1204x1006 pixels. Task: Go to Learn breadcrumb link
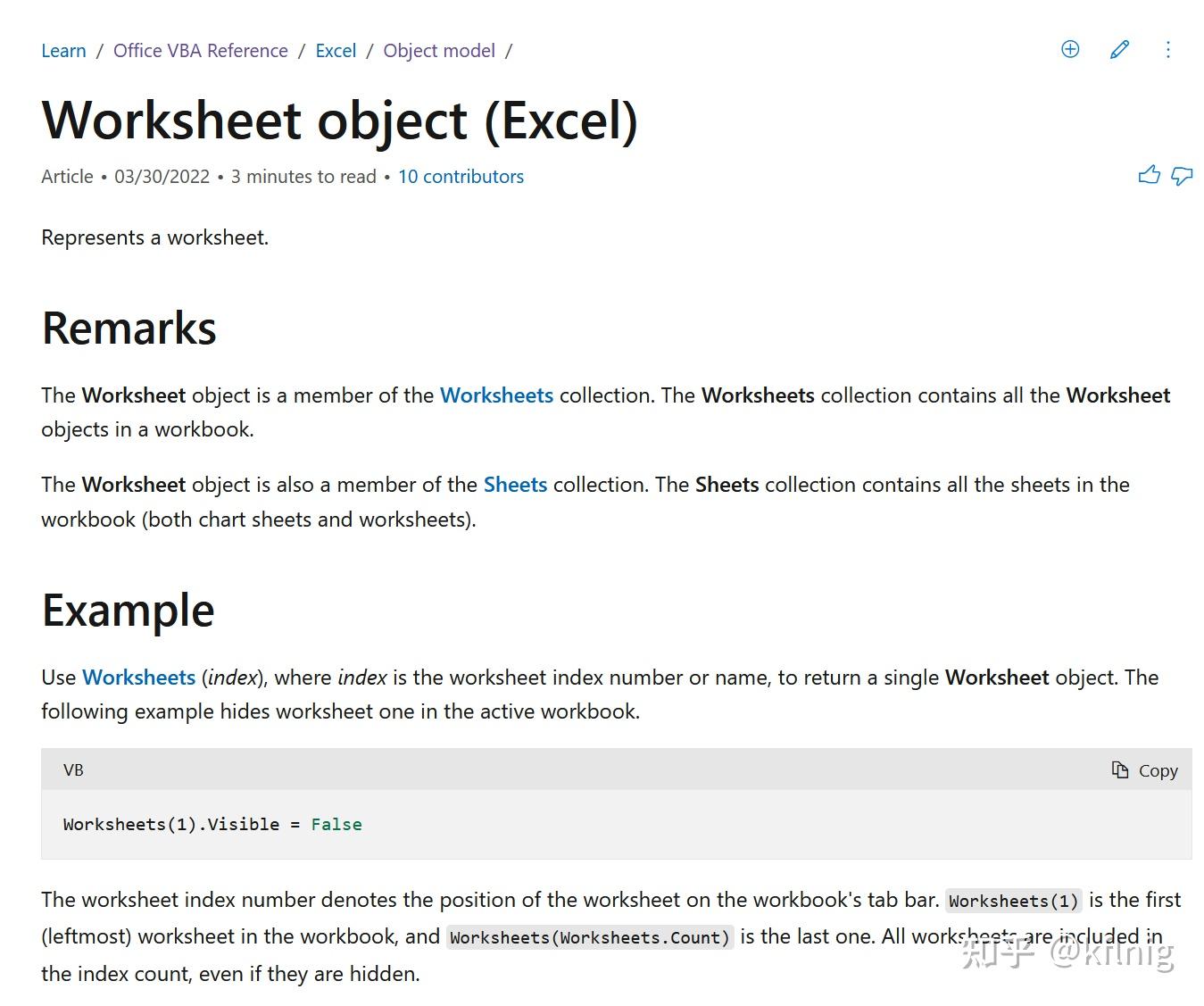[x=63, y=51]
